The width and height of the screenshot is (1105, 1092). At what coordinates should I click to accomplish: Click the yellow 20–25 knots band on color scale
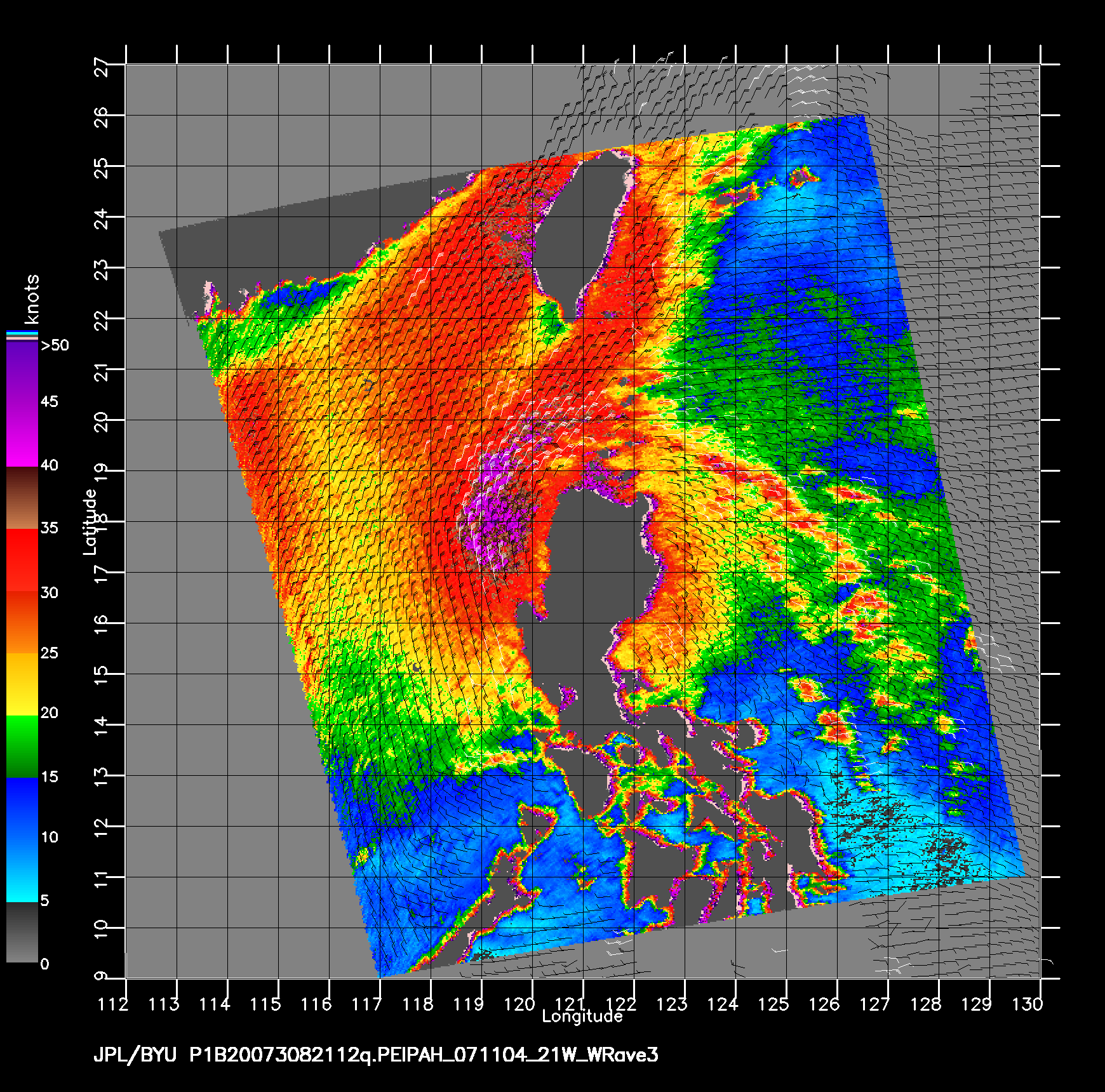[x=22, y=684]
